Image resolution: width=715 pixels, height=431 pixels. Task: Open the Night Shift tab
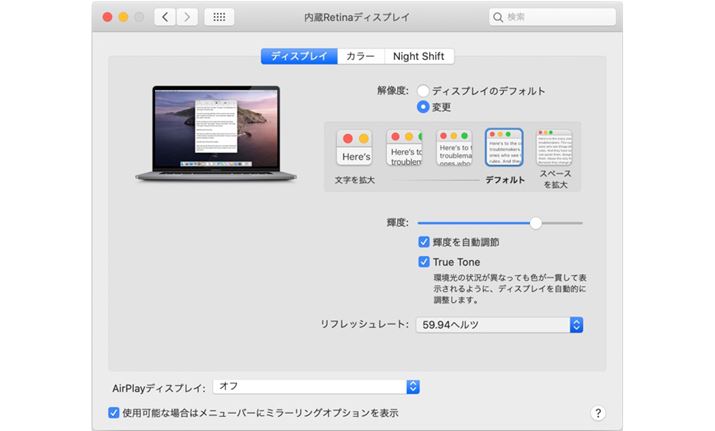(419, 56)
